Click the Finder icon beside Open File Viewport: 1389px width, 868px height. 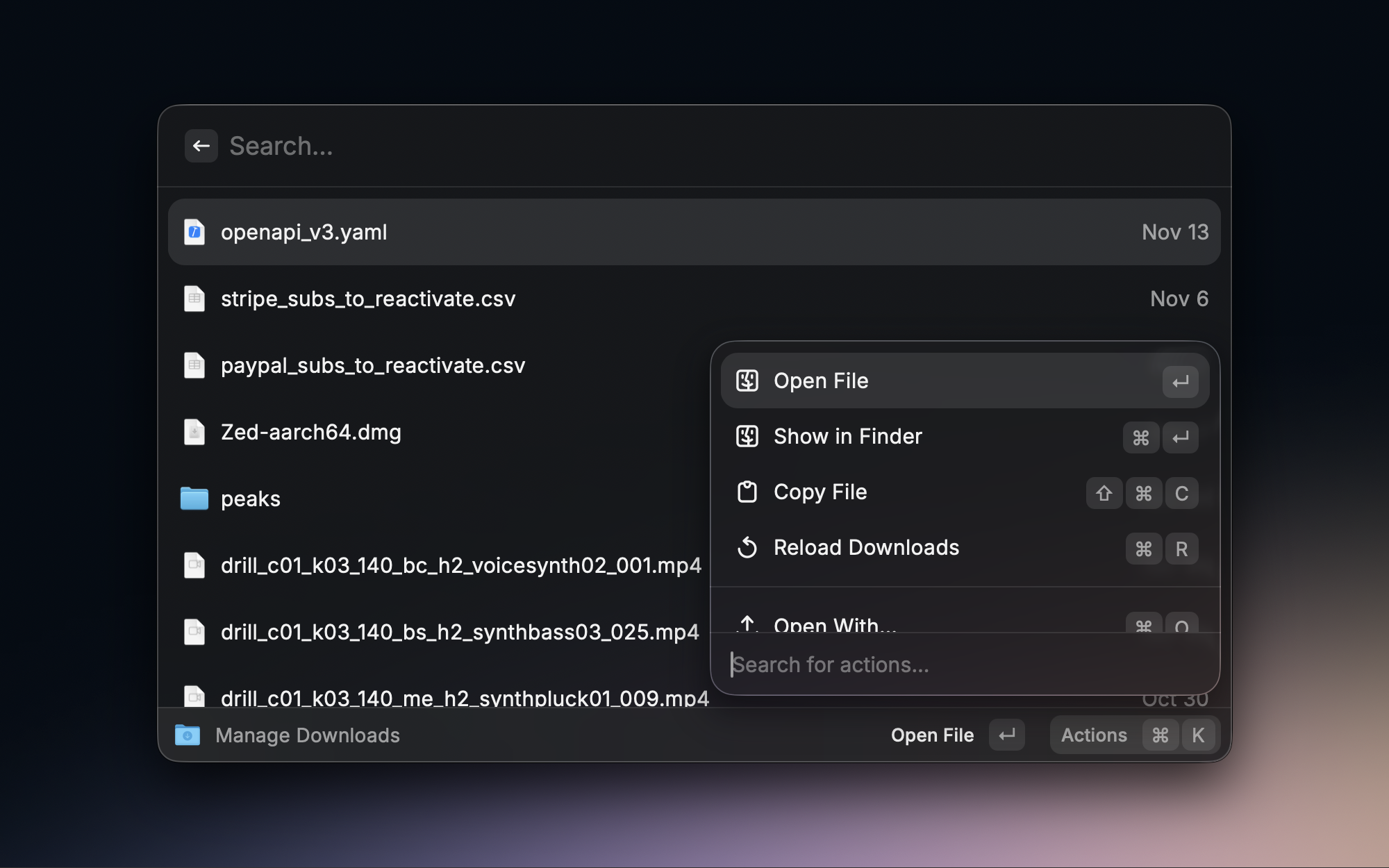[747, 381]
